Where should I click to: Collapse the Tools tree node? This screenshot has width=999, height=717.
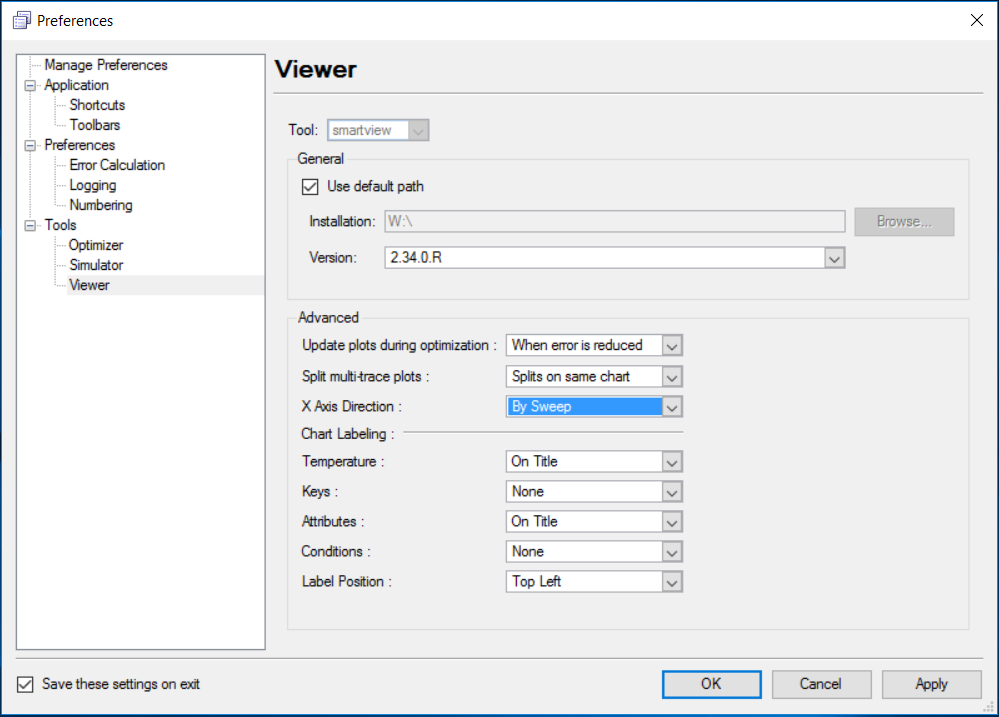[x=30, y=226]
